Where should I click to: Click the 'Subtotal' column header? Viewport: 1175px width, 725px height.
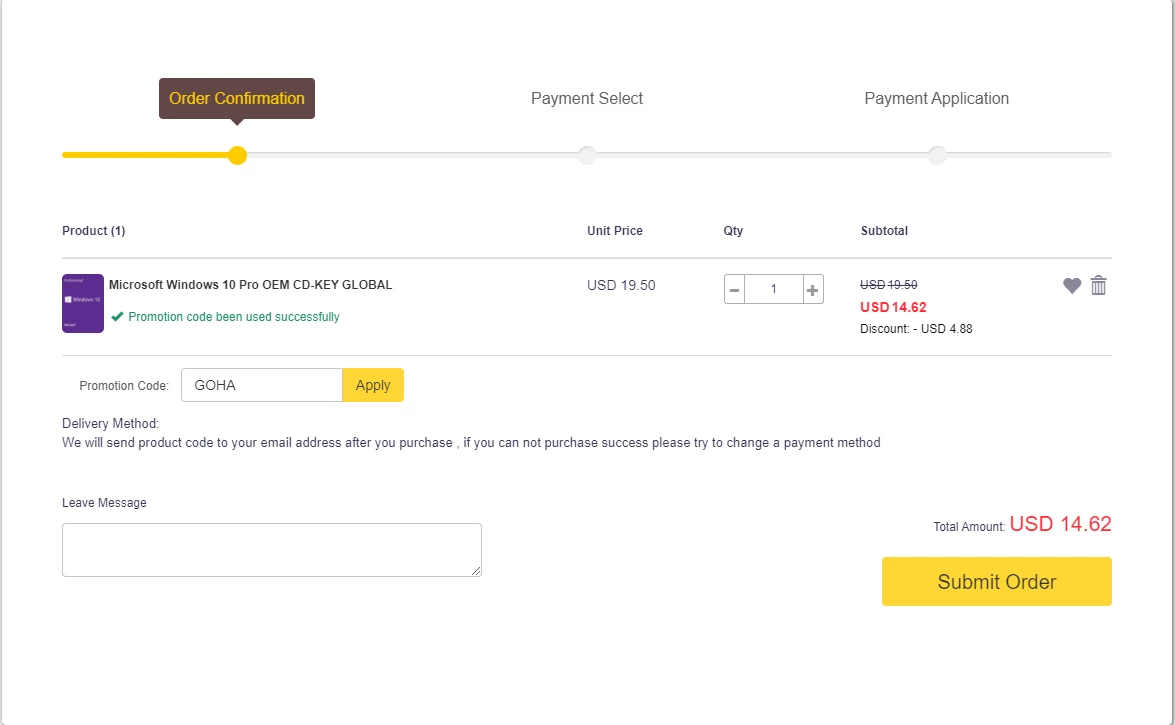(883, 231)
